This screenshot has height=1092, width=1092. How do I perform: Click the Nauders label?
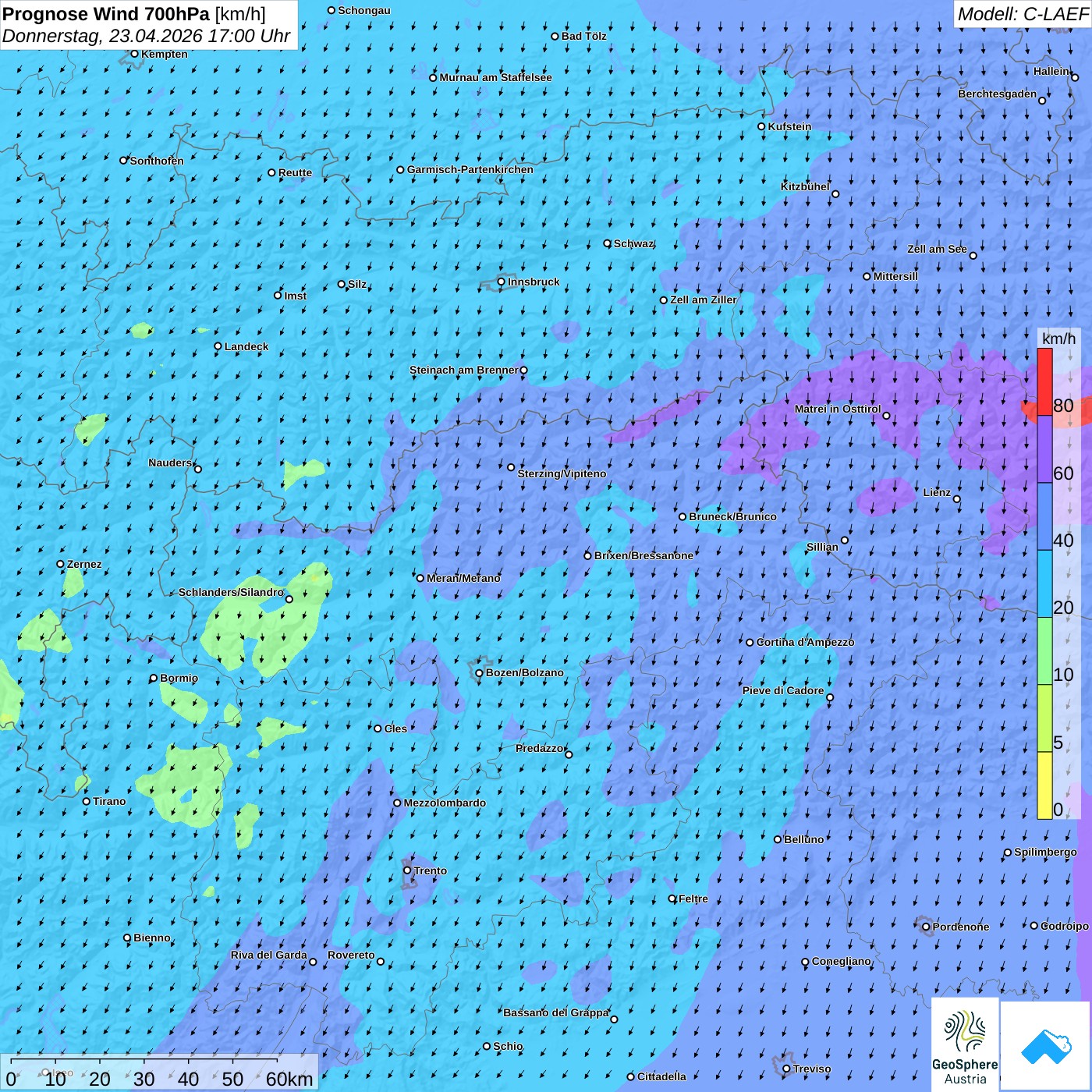tap(169, 463)
